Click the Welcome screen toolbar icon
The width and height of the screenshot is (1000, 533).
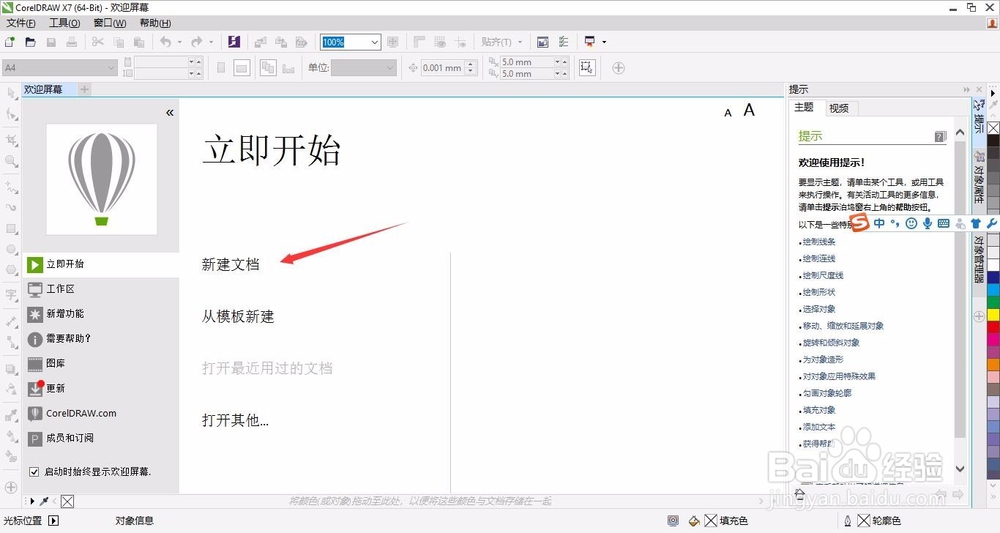[543, 42]
